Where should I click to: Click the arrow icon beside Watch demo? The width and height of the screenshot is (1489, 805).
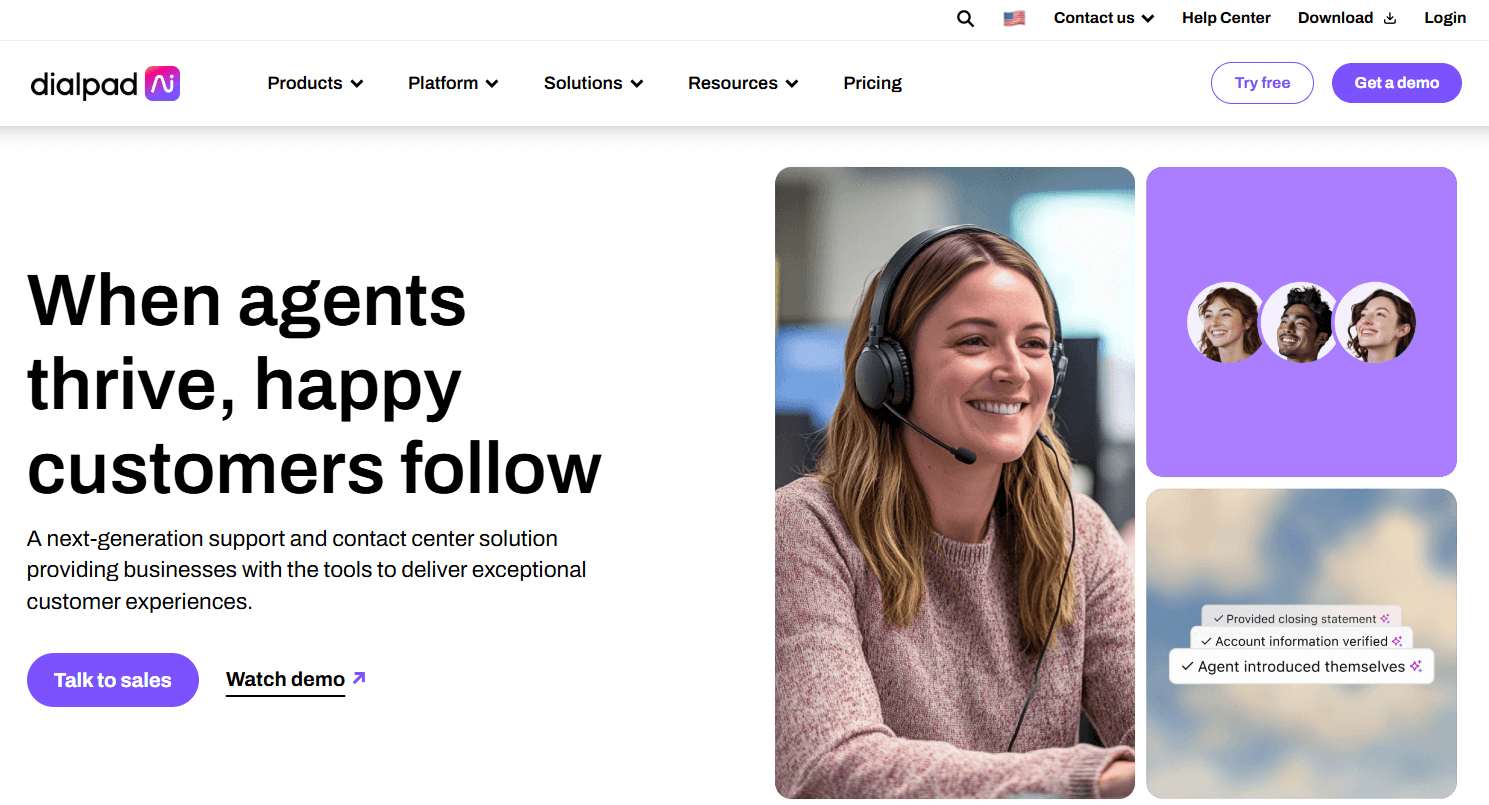pyautogui.click(x=357, y=678)
